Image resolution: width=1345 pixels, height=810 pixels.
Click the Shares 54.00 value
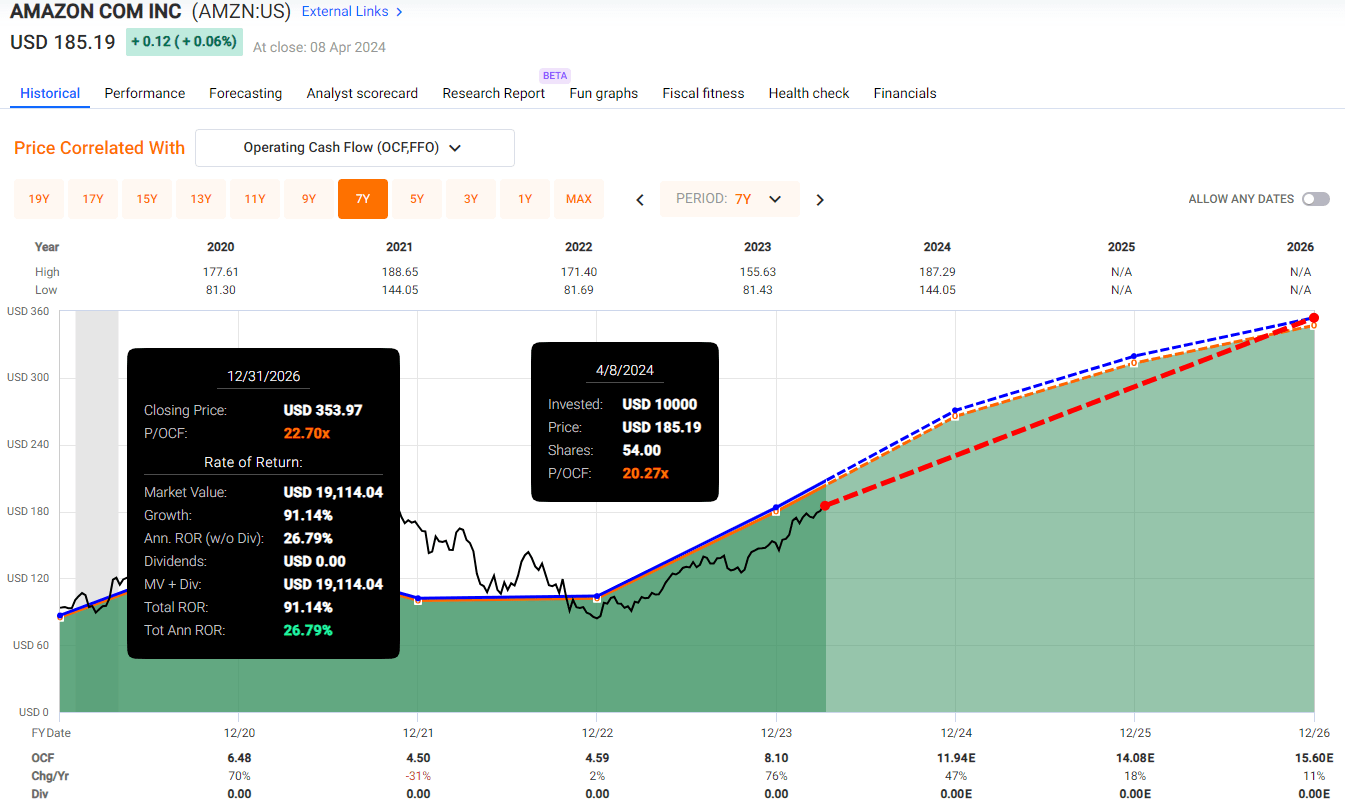(x=642, y=450)
